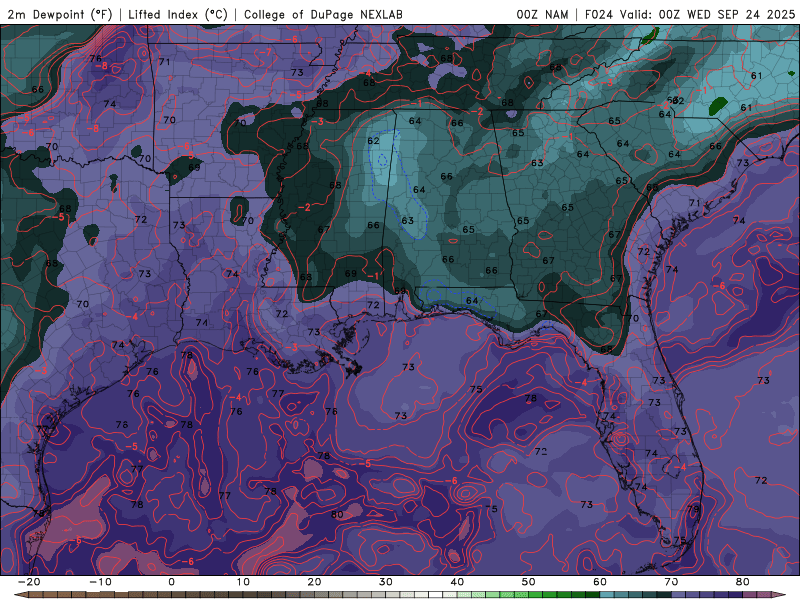Image resolution: width=800 pixels, height=600 pixels.
Task: Click the 30 label on the color scale
Action: tap(386, 582)
